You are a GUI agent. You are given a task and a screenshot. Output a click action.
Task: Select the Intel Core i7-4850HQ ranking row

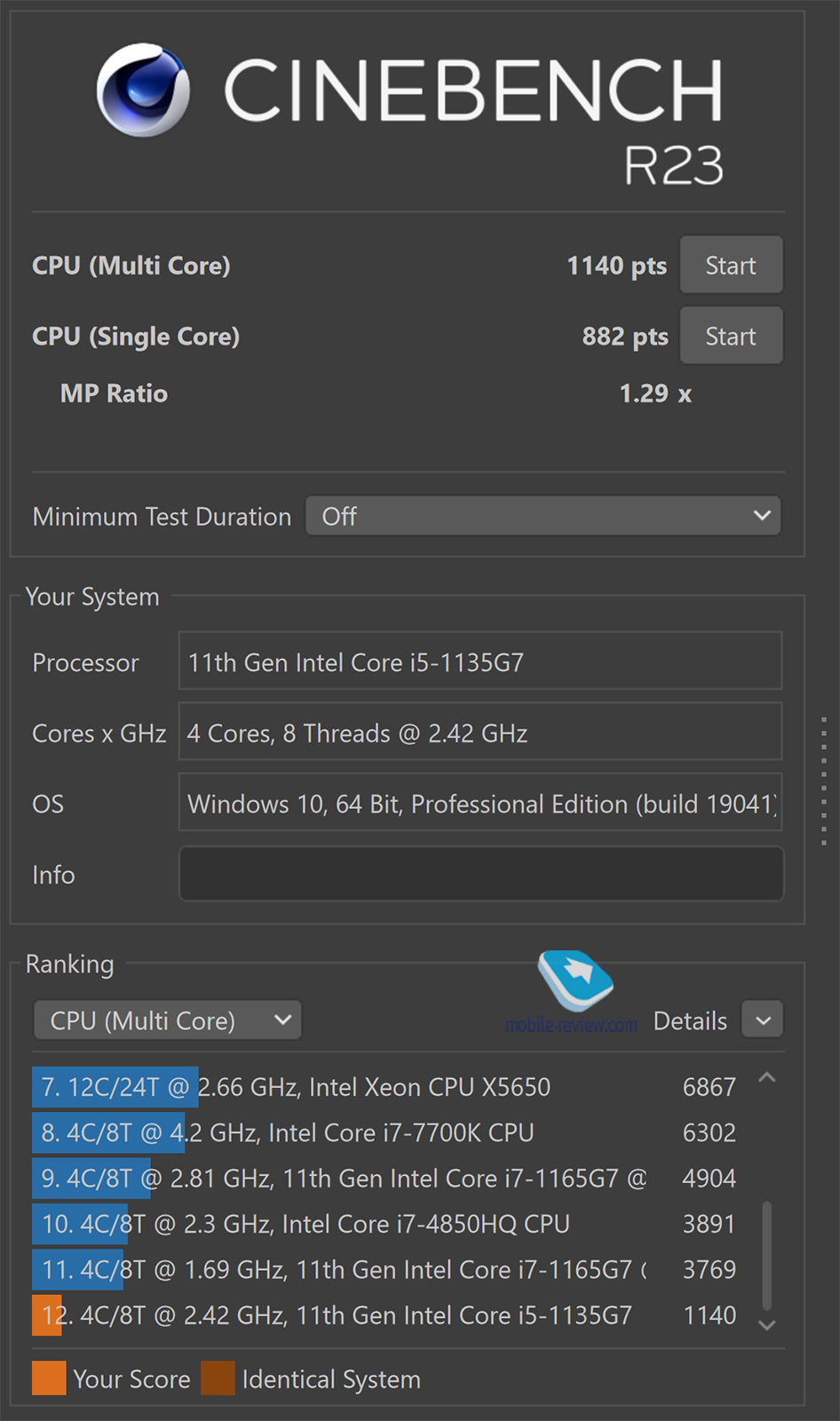pyautogui.click(x=386, y=1224)
